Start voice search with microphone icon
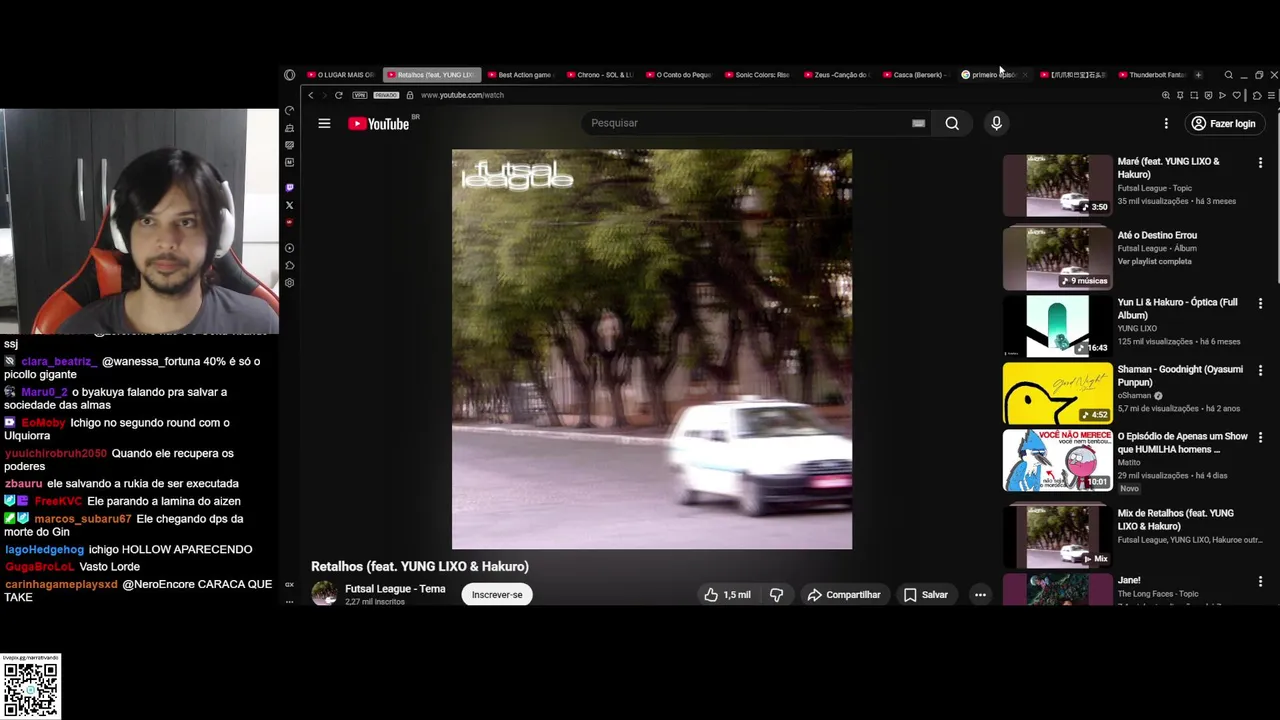Viewport: 1280px width, 720px height. 996,123
